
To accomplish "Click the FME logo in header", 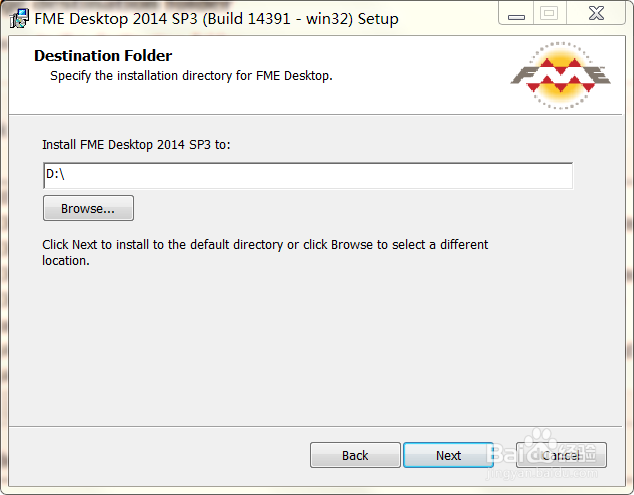I will [x=560, y=76].
